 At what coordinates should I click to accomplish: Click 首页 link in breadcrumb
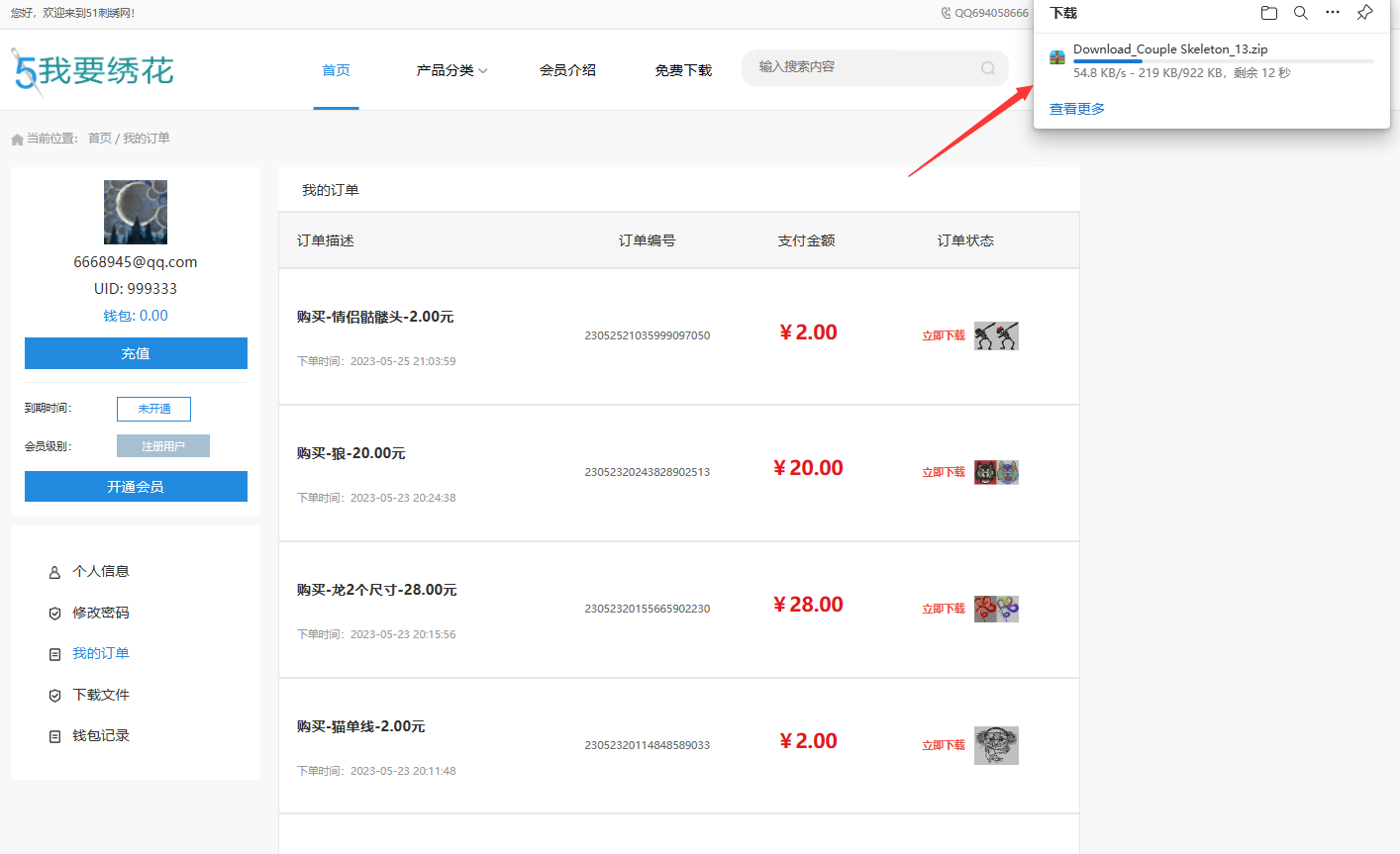pos(100,139)
